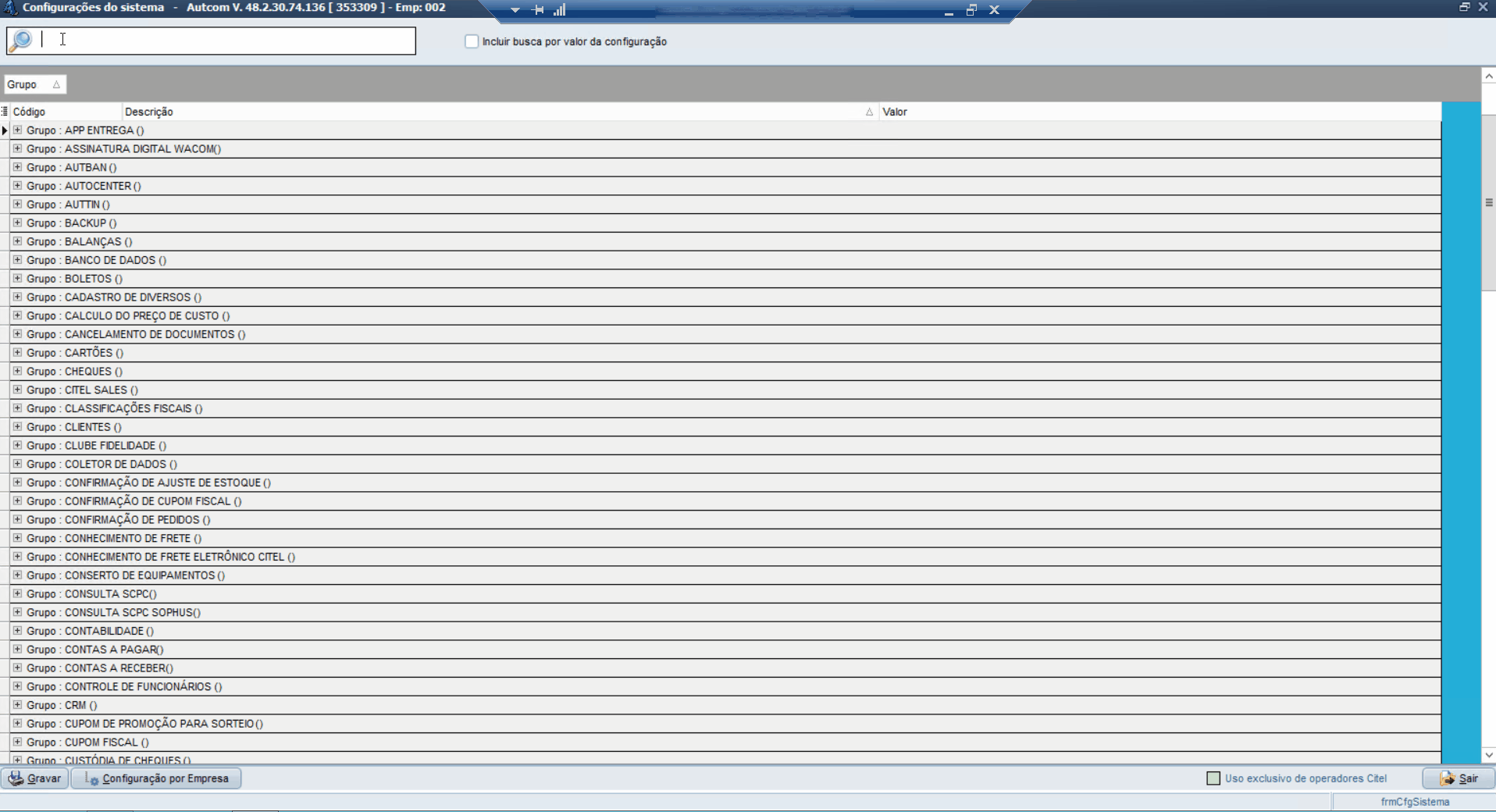This screenshot has width=1496, height=812.
Task: Select row CUPOM DE PROMOÇÃO PARA SORTEIO
Action: pos(726,724)
